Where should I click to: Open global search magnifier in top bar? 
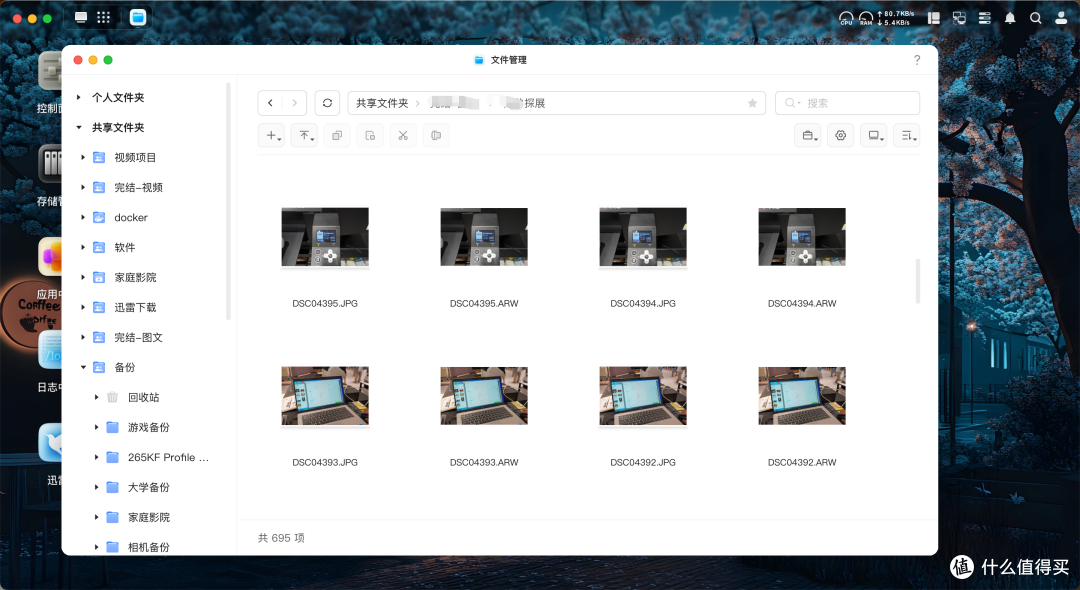coord(1035,19)
